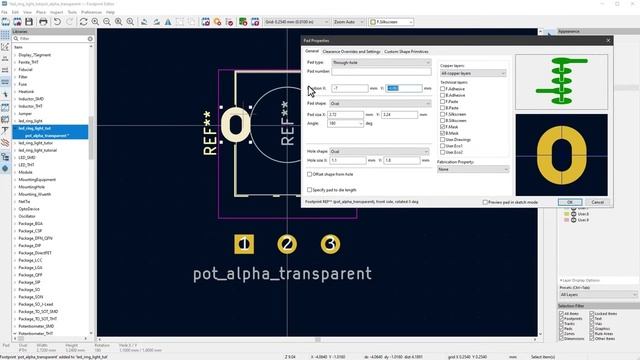Viewport: 640px width, 360px height.
Task: Enable the B.Adhesive layer checkbox
Action: 442,95
